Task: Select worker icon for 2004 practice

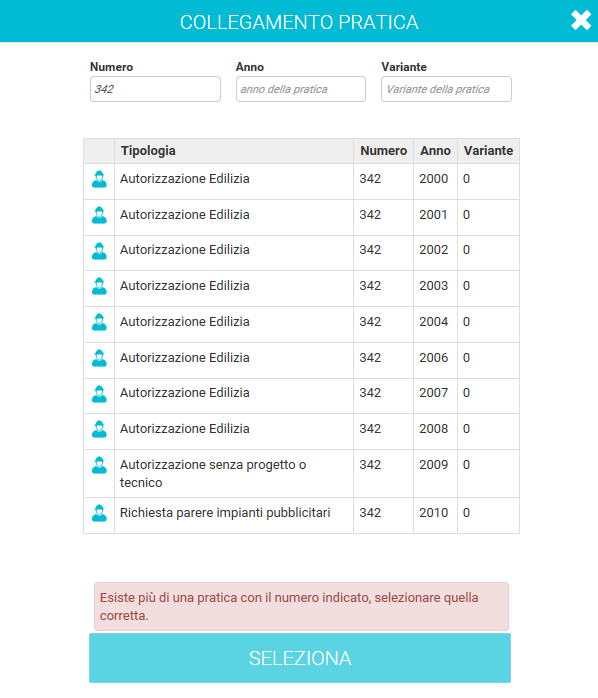Action: tap(99, 322)
